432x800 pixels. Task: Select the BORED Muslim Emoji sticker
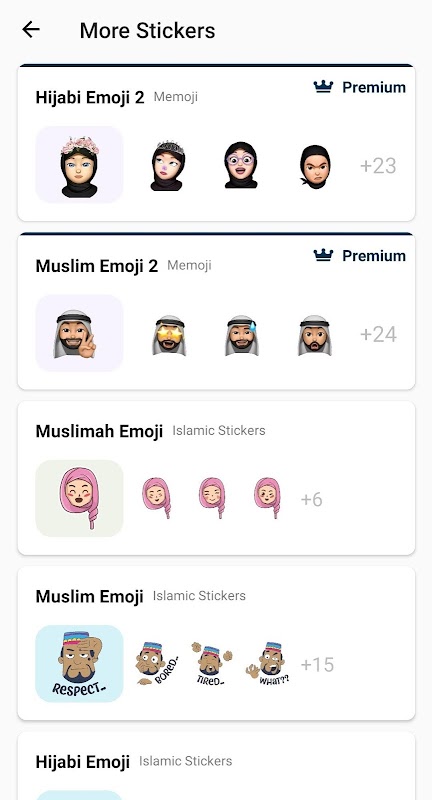click(157, 663)
